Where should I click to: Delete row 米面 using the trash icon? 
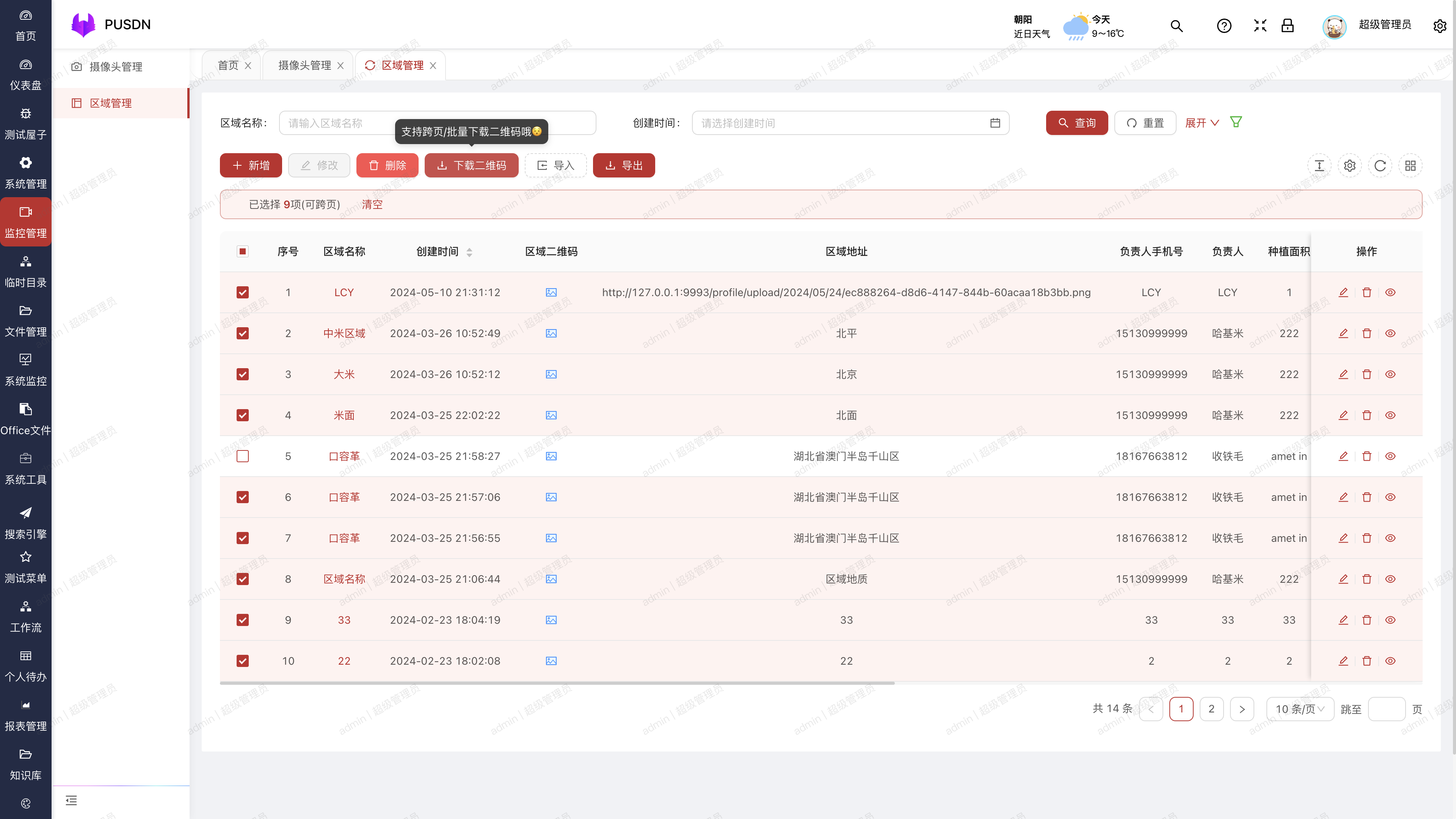[x=1367, y=416]
